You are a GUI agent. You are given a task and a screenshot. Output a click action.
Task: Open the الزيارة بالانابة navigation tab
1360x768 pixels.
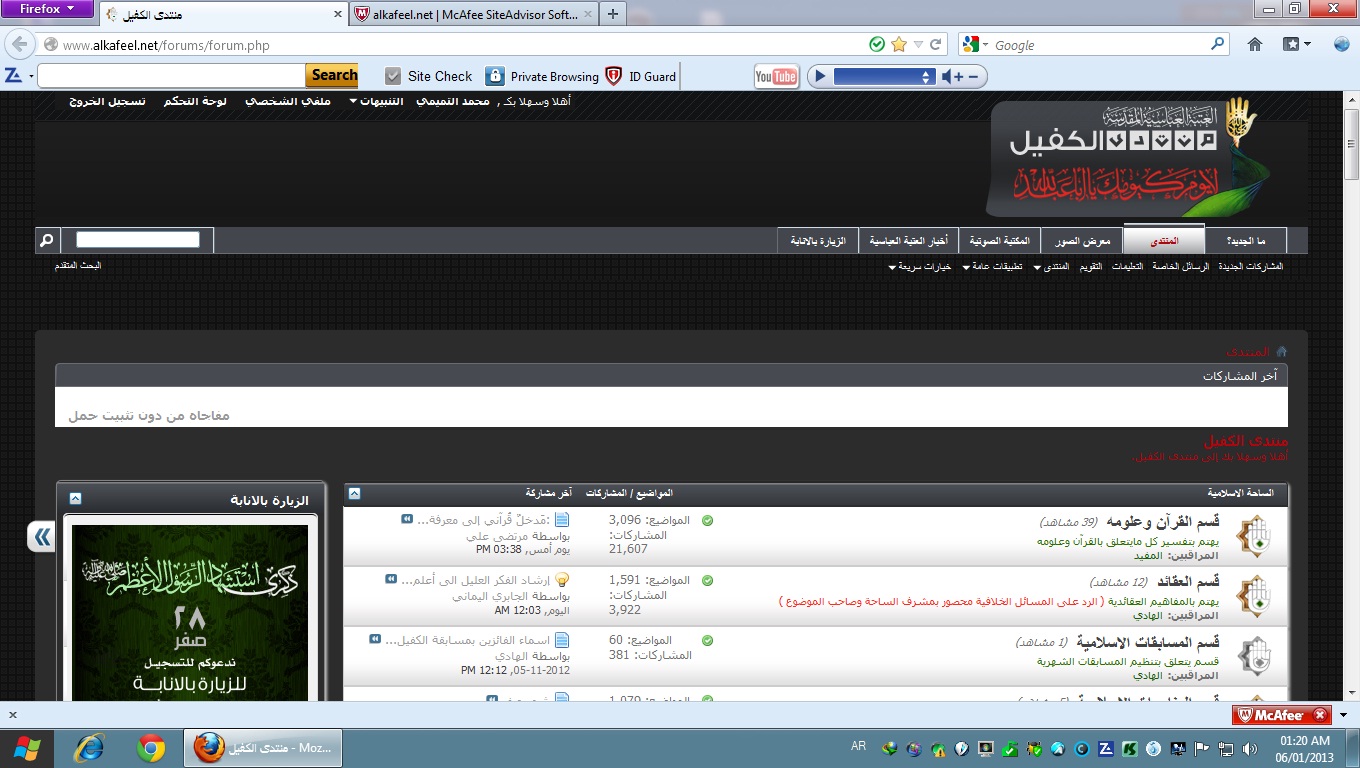coord(818,241)
